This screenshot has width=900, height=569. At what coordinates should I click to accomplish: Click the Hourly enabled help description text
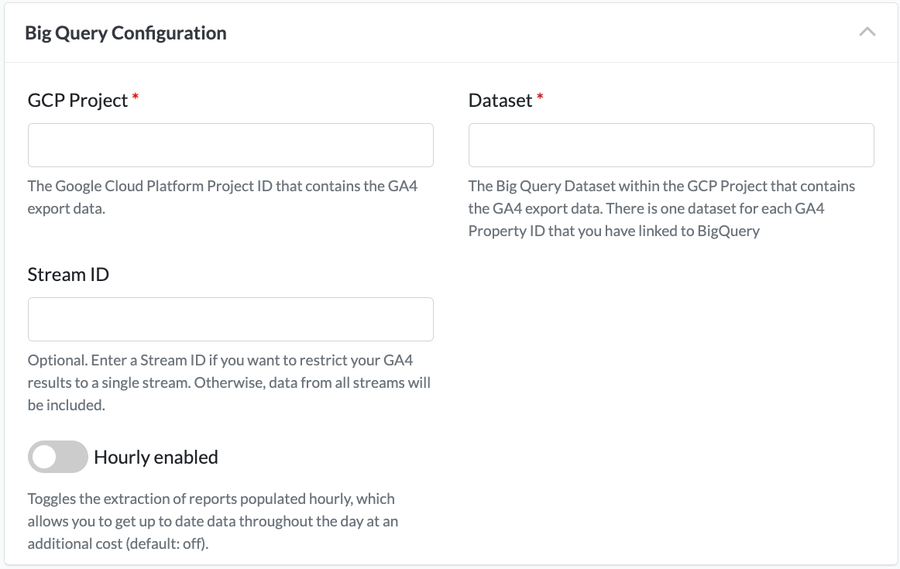(212, 520)
